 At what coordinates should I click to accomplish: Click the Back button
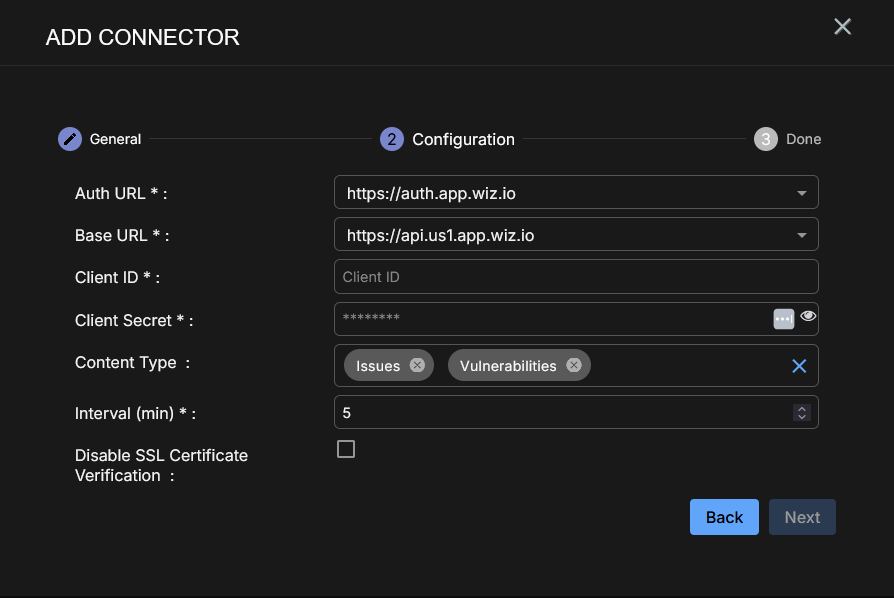pyautogui.click(x=724, y=517)
